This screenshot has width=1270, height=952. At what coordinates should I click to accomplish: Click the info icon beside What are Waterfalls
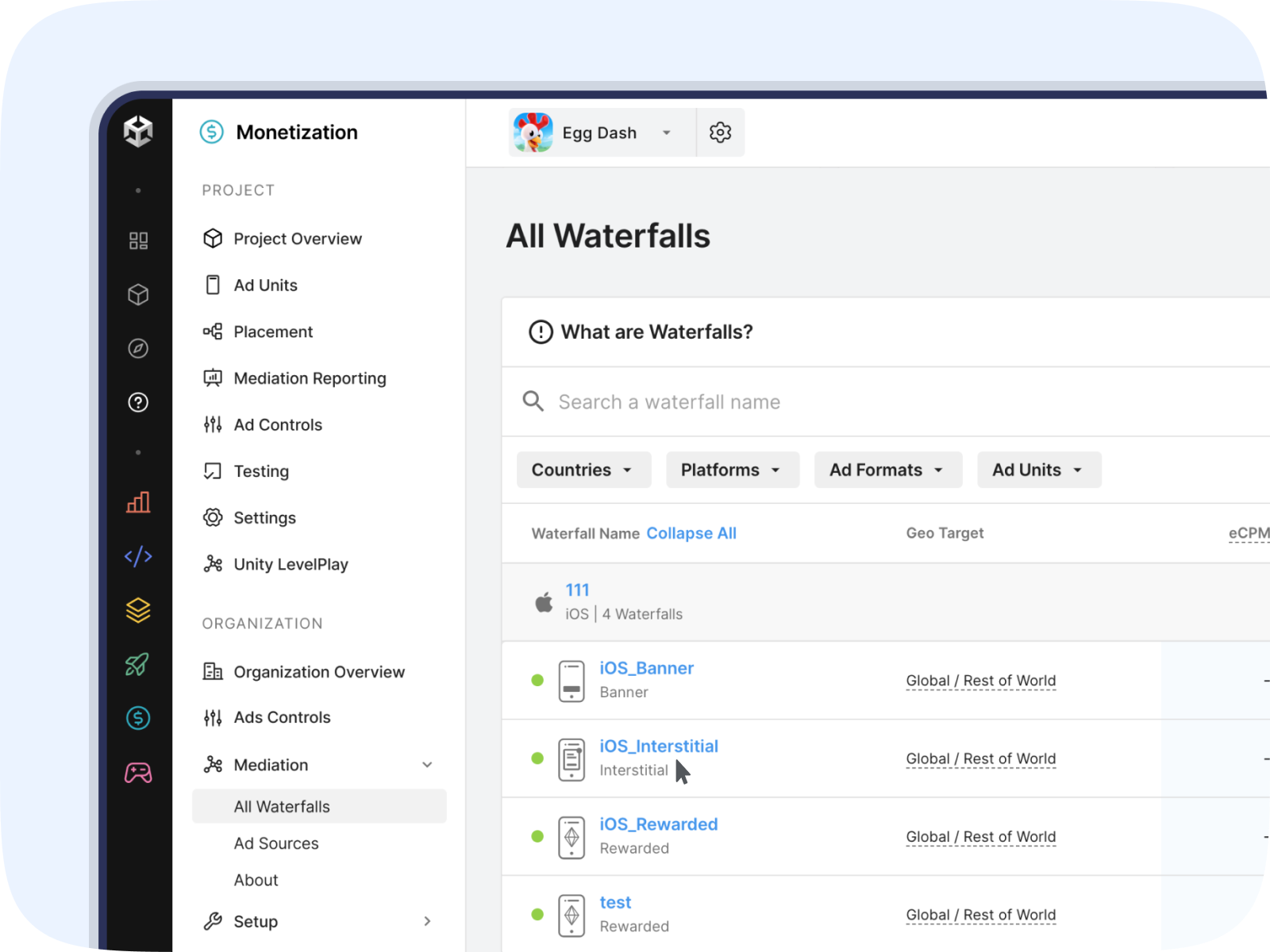[541, 332]
